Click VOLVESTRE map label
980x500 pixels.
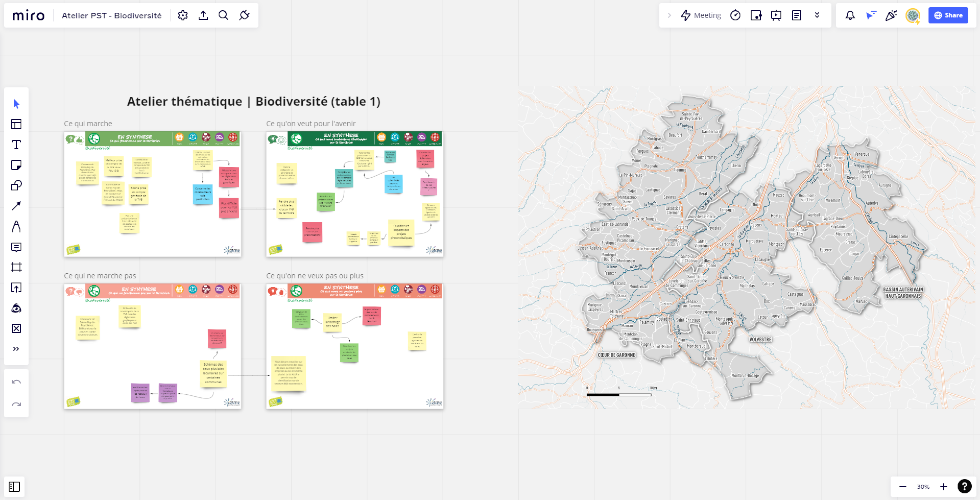759,340
